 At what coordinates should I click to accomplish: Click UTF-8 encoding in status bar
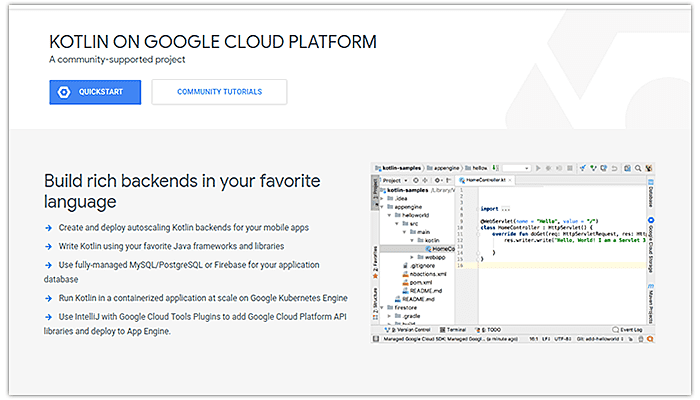tap(562, 339)
